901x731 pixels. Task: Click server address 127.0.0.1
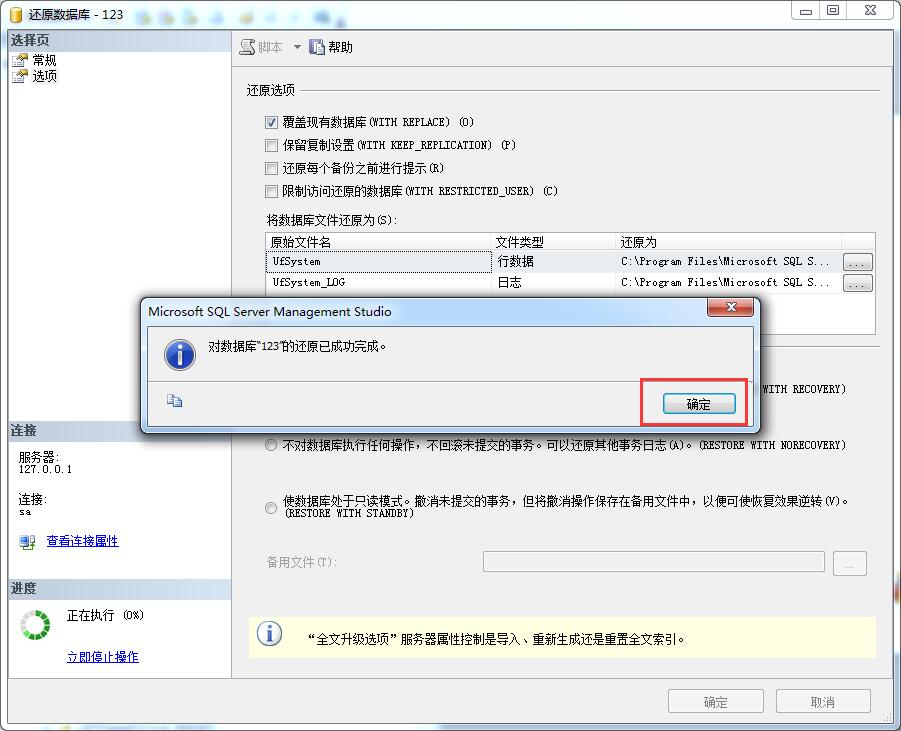[x=45, y=470]
